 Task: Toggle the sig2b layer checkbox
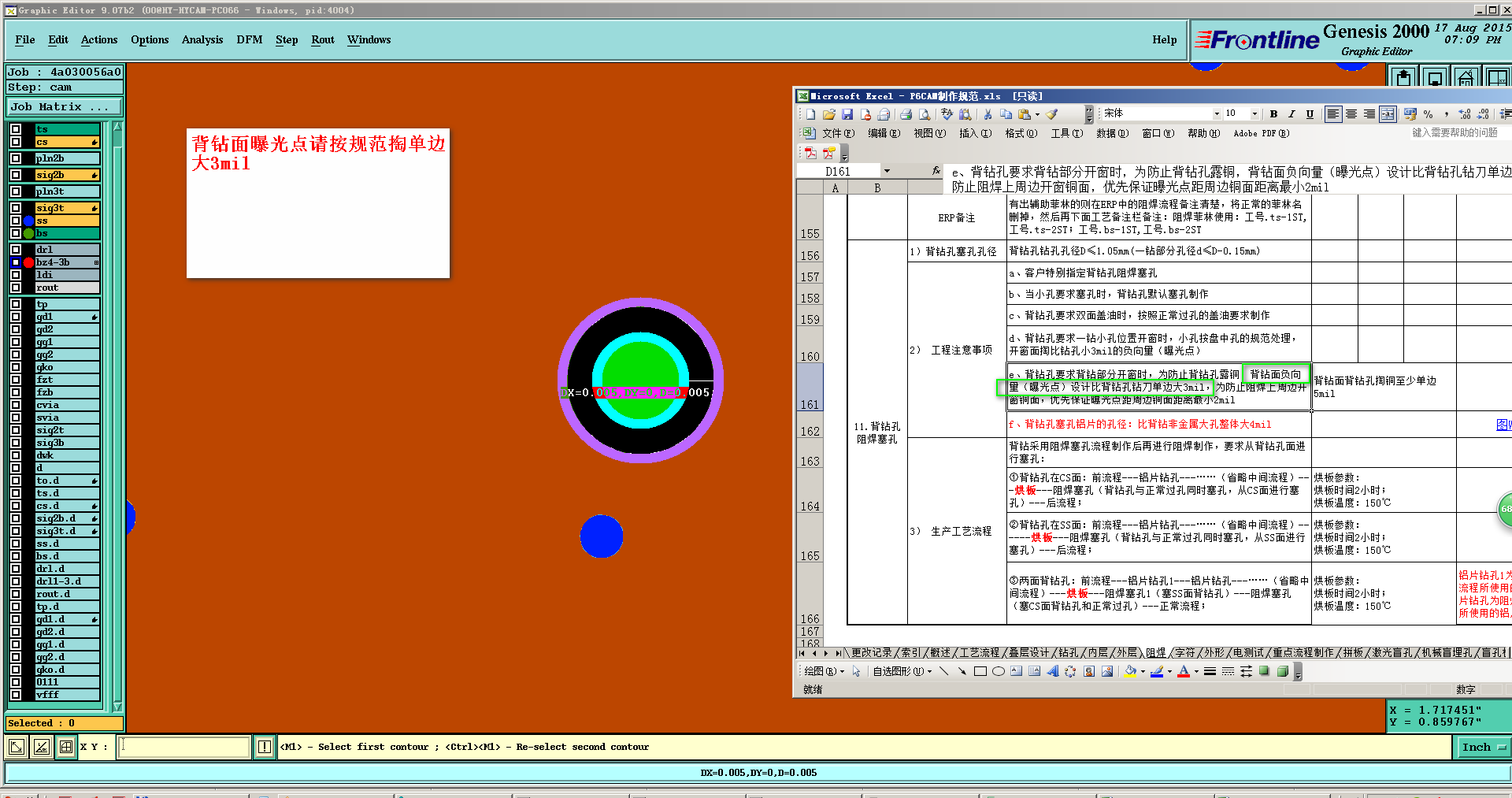pos(16,175)
